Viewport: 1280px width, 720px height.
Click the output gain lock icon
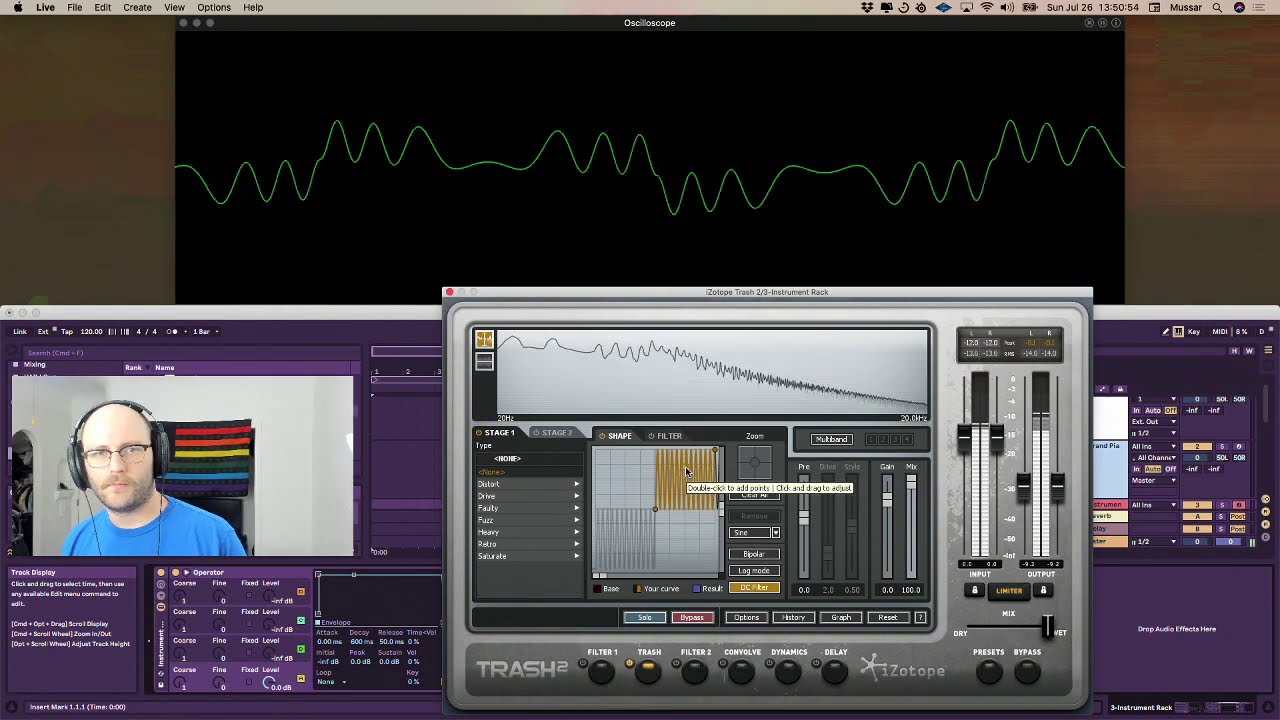click(1043, 591)
